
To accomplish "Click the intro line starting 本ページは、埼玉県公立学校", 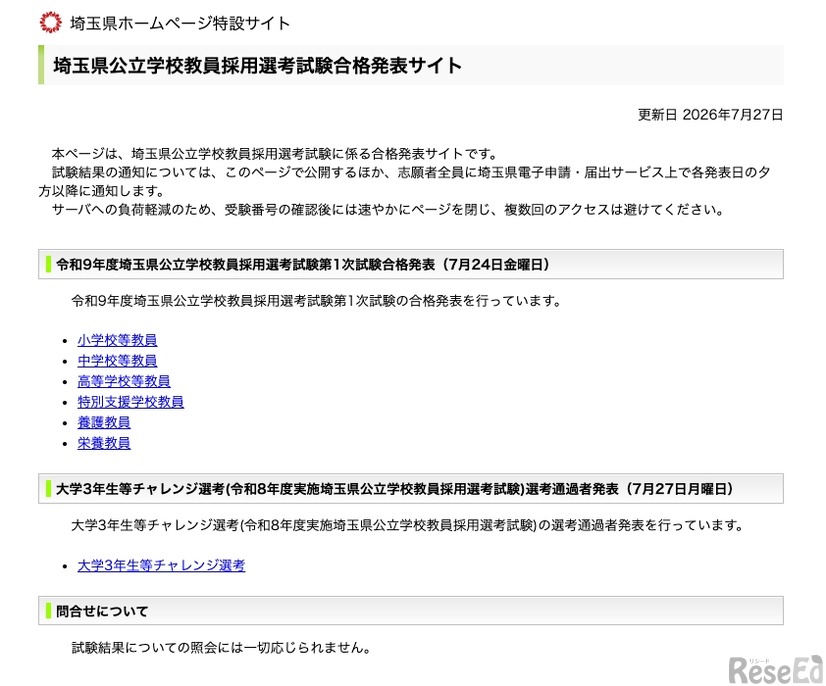I will click(x=274, y=154).
